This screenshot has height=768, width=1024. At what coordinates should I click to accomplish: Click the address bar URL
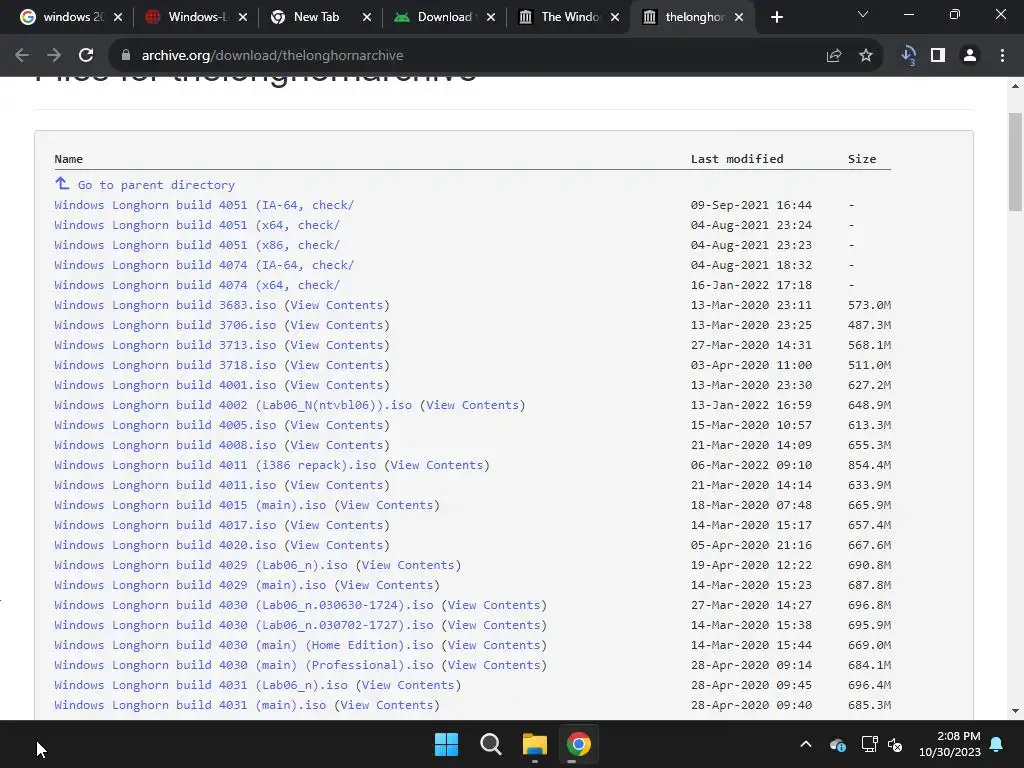[x=272, y=56]
